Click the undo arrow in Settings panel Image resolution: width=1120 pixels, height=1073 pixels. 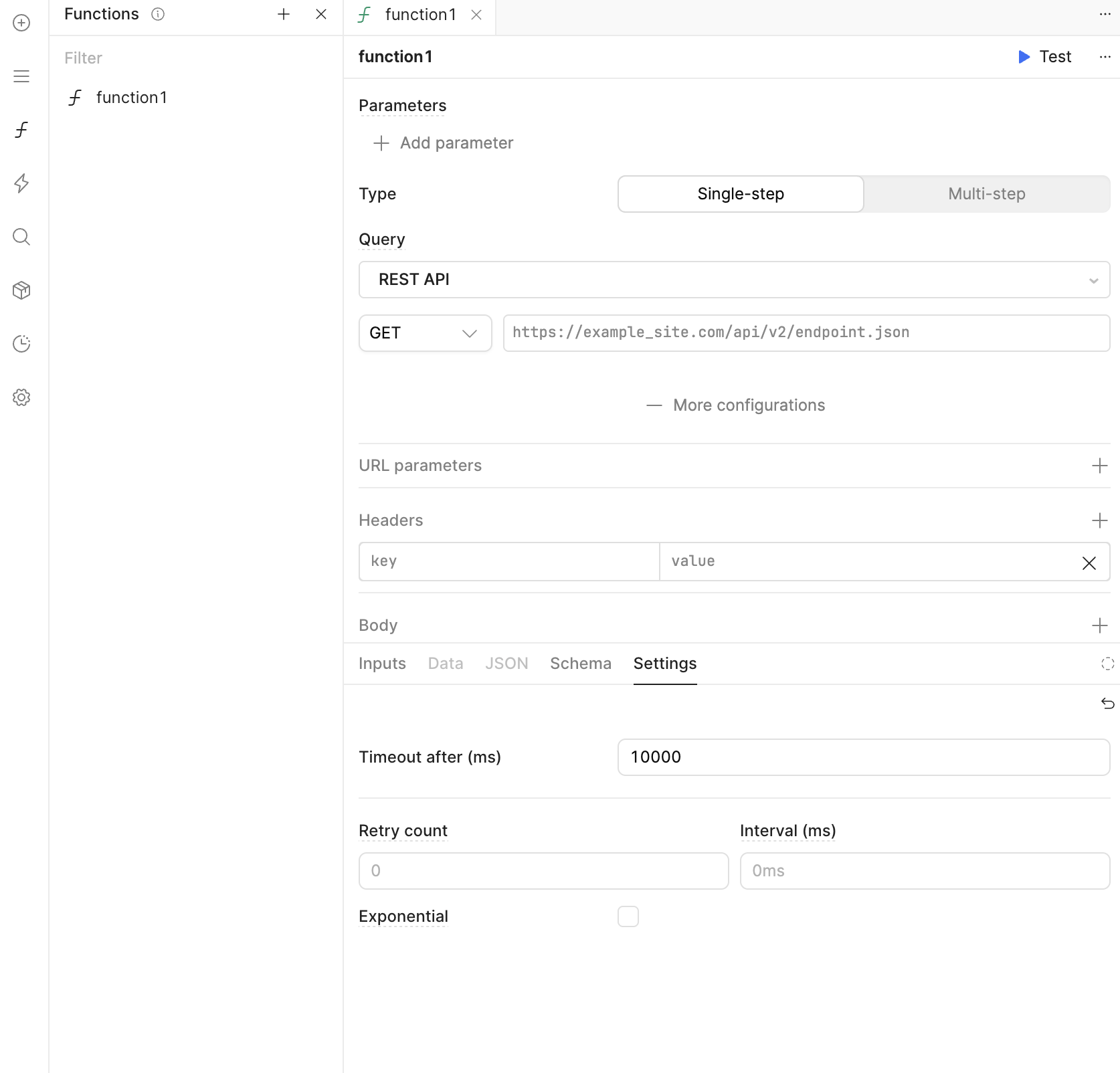tap(1107, 703)
